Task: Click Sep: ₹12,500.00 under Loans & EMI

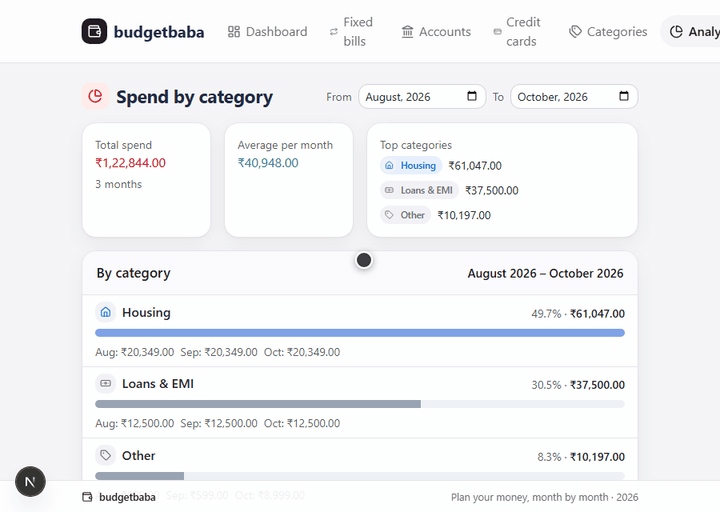Action: 219,423
